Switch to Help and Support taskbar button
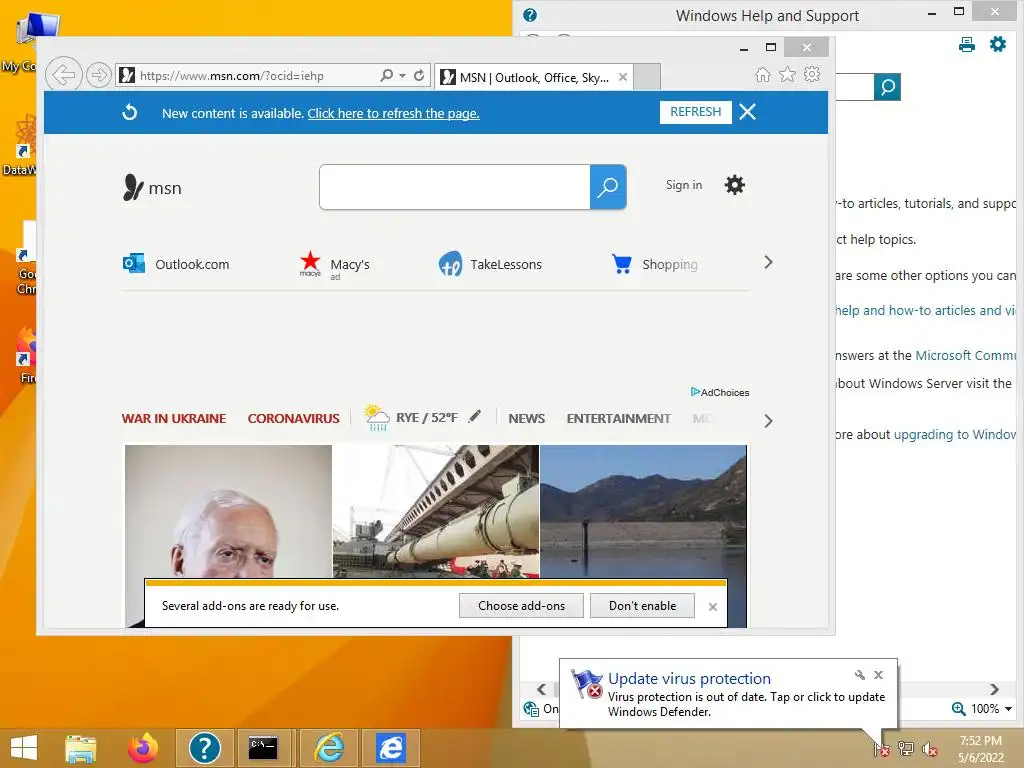Screen dimensions: 1024x768 tap(204, 748)
